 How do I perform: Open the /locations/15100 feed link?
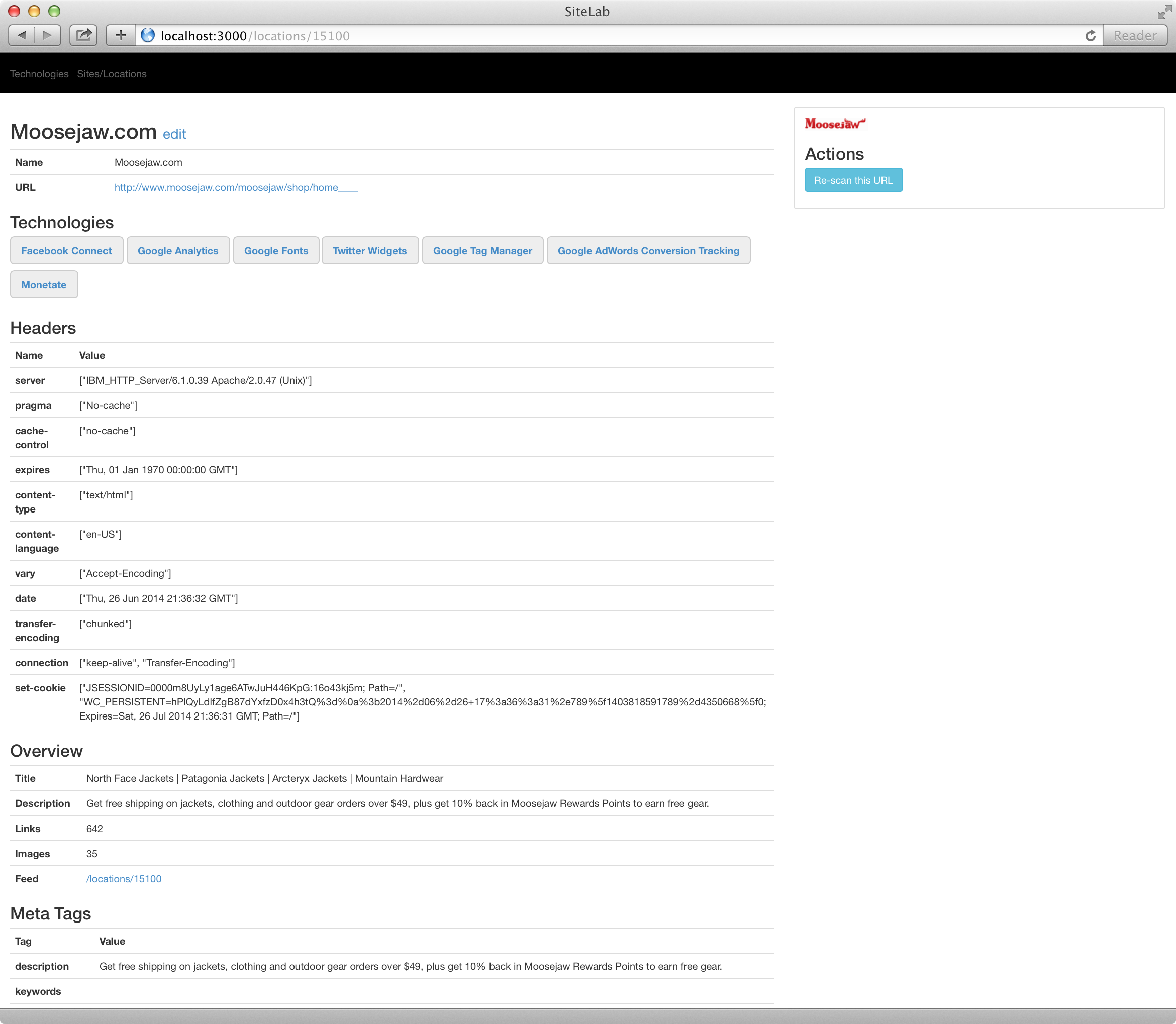pyautogui.click(x=124, y=879)
